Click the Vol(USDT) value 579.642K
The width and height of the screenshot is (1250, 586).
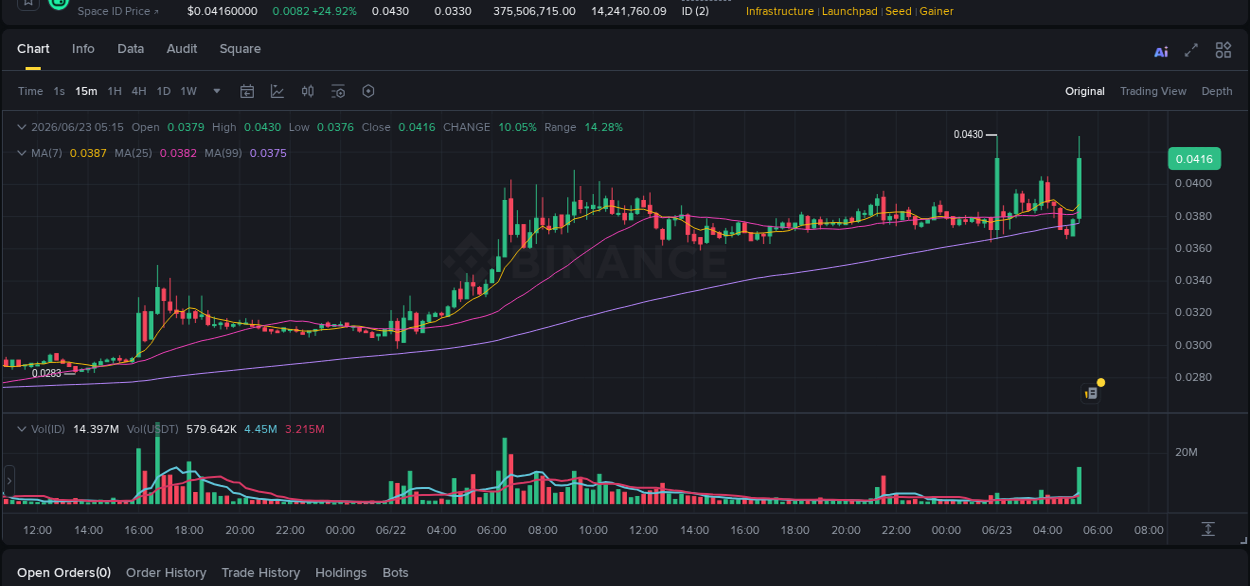(212, 429)
